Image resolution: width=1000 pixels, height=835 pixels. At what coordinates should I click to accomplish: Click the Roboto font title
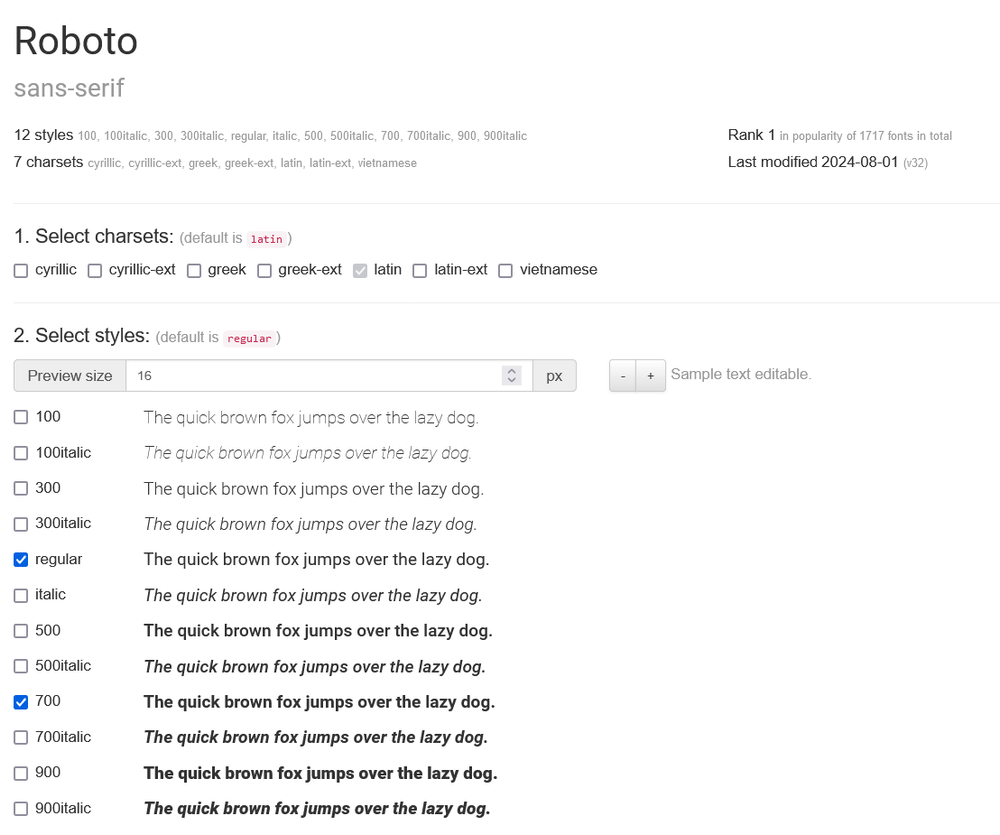(76, 41)
